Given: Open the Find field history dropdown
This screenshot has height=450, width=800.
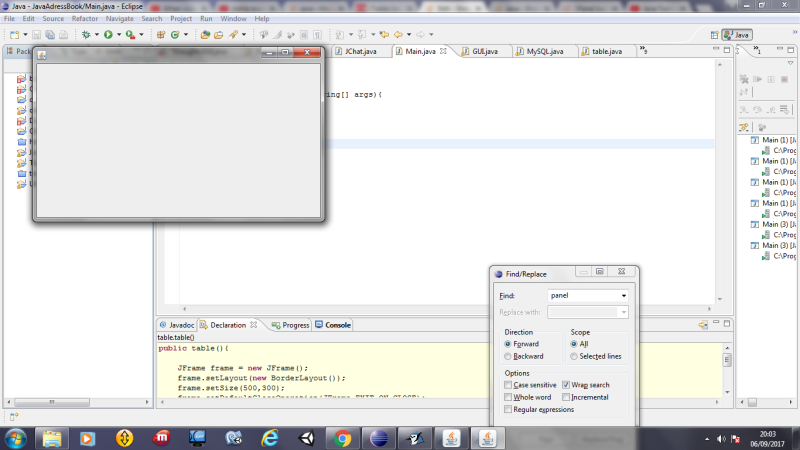Looking at the screenshot, I should 623,296.
